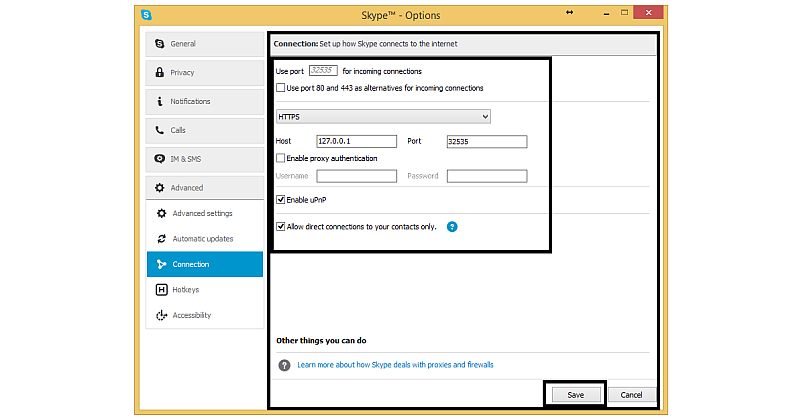Click the Advanced gear icon
800x419 pixels.
160,188
